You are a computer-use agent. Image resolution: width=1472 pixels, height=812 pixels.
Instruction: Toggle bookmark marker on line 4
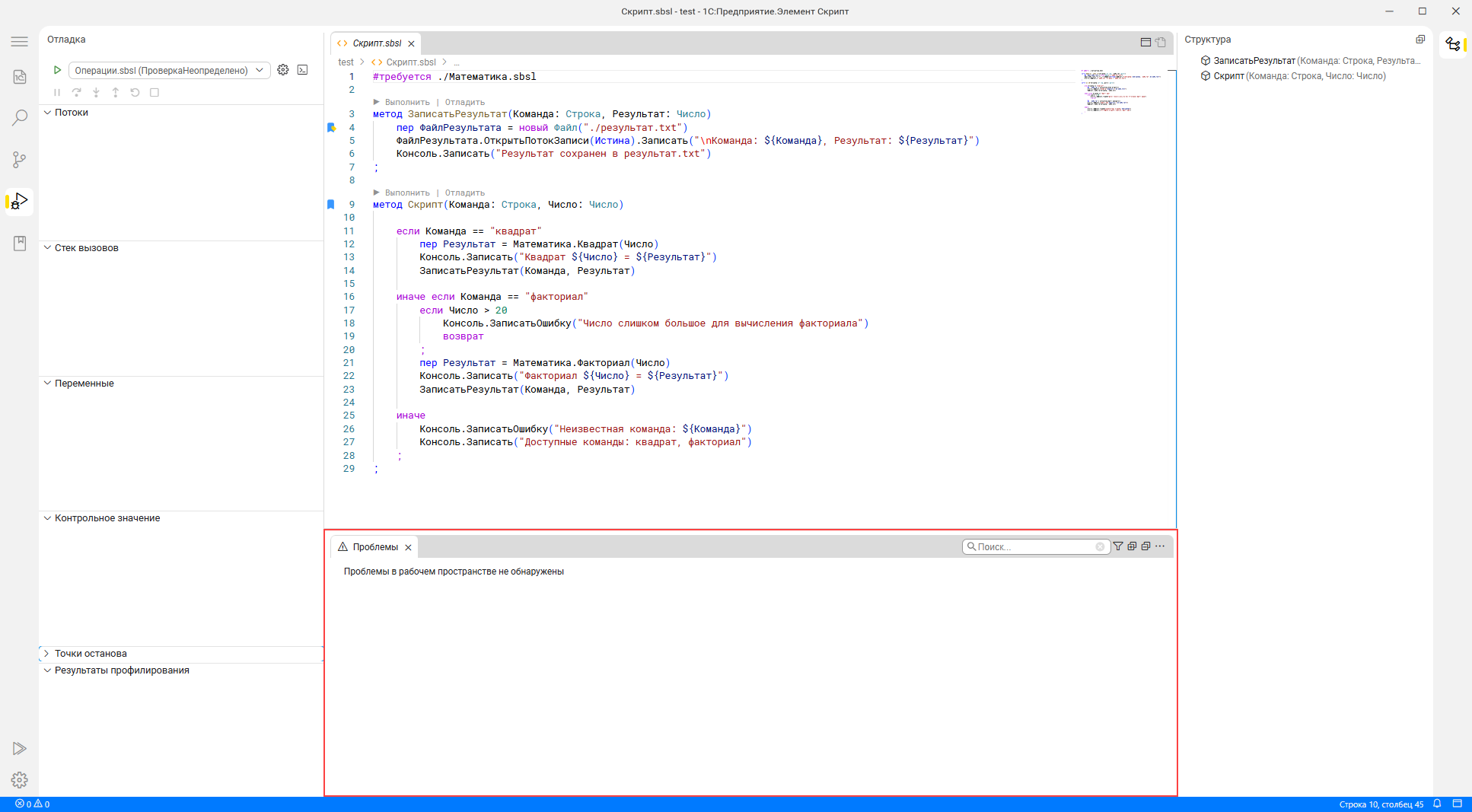331,128
